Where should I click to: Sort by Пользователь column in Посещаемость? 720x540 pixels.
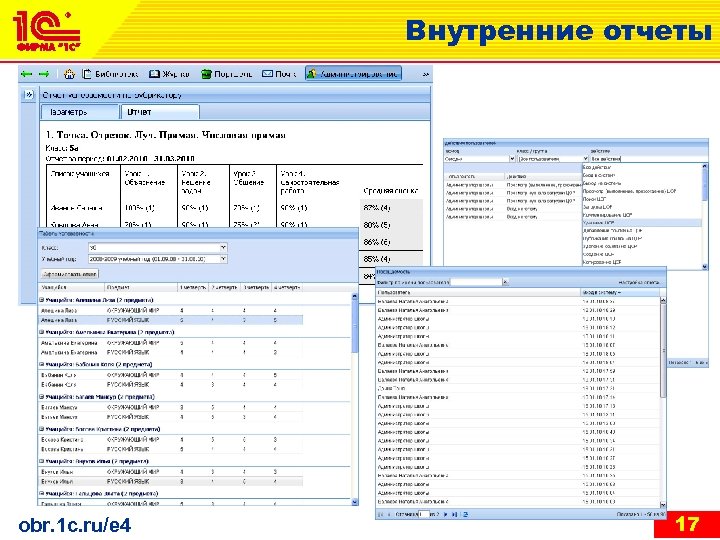tap(478, 292)
